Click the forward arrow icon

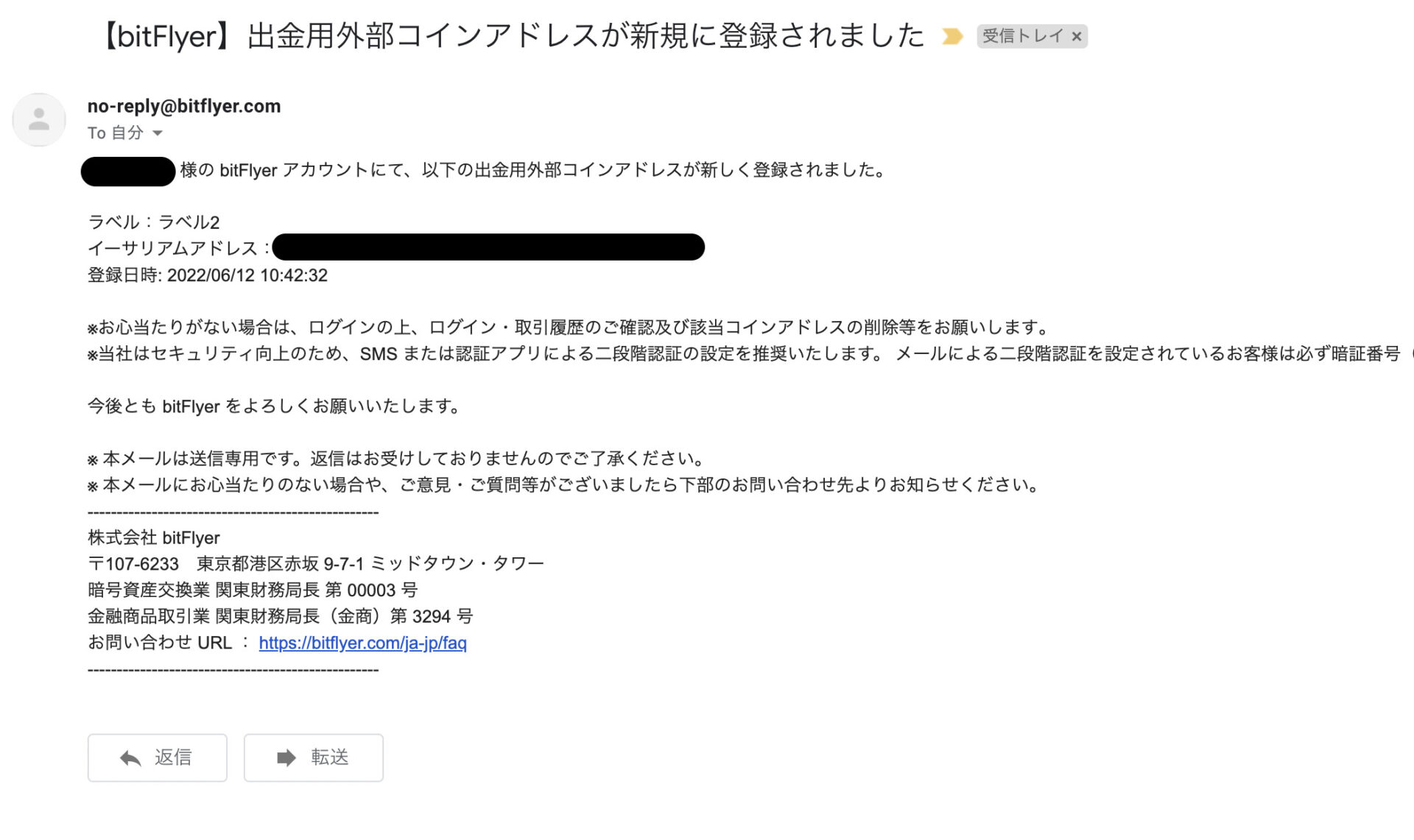(x=286, y=758)
